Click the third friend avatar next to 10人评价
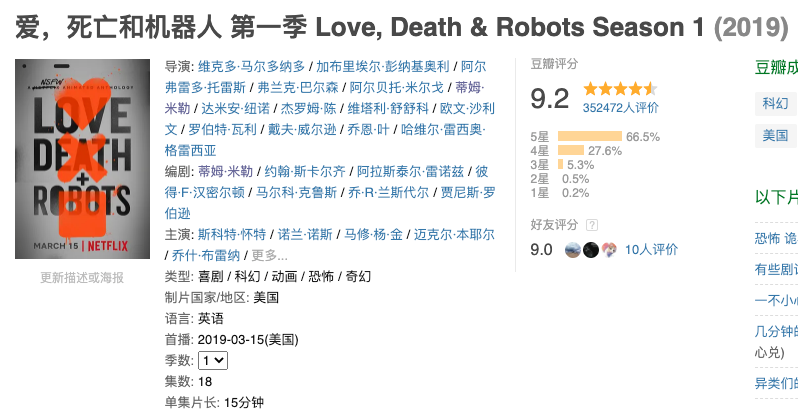Image resolution: width=798 pixels, height=411 pixels. point(608,249)
